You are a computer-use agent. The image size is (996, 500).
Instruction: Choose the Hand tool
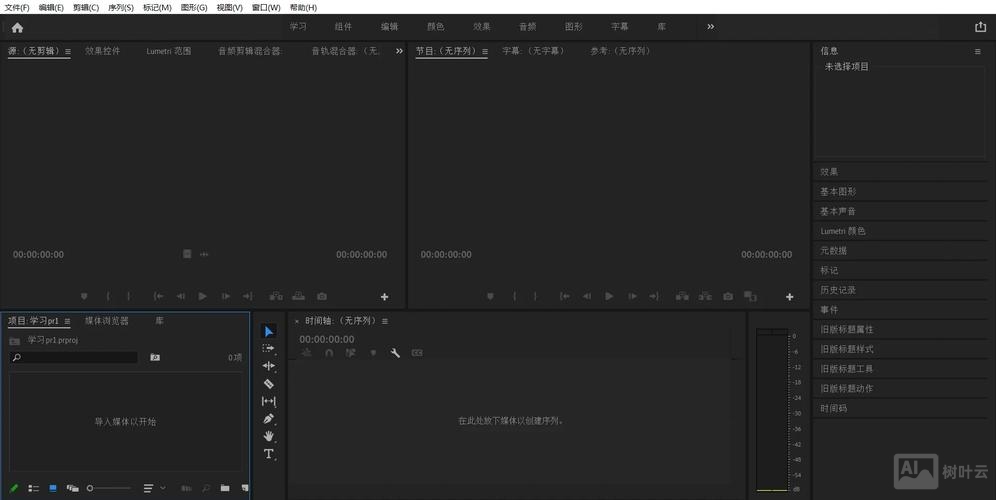(x=268, y=436)
